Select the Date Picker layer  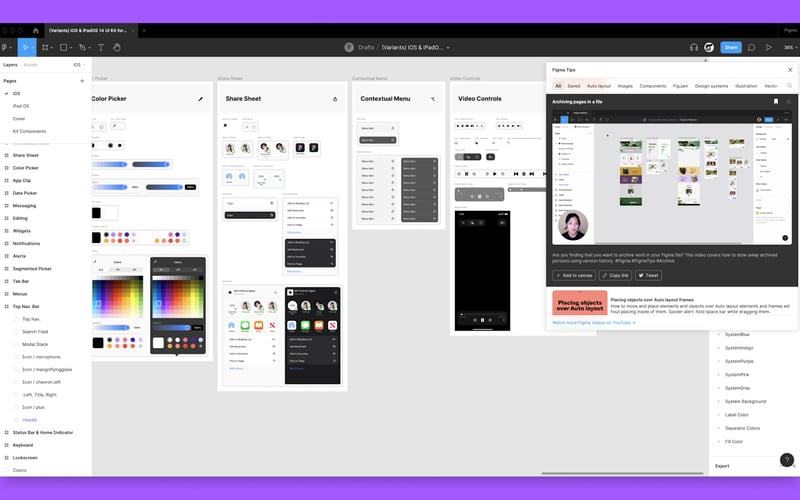pyautogui.click(x=24, y=193)
